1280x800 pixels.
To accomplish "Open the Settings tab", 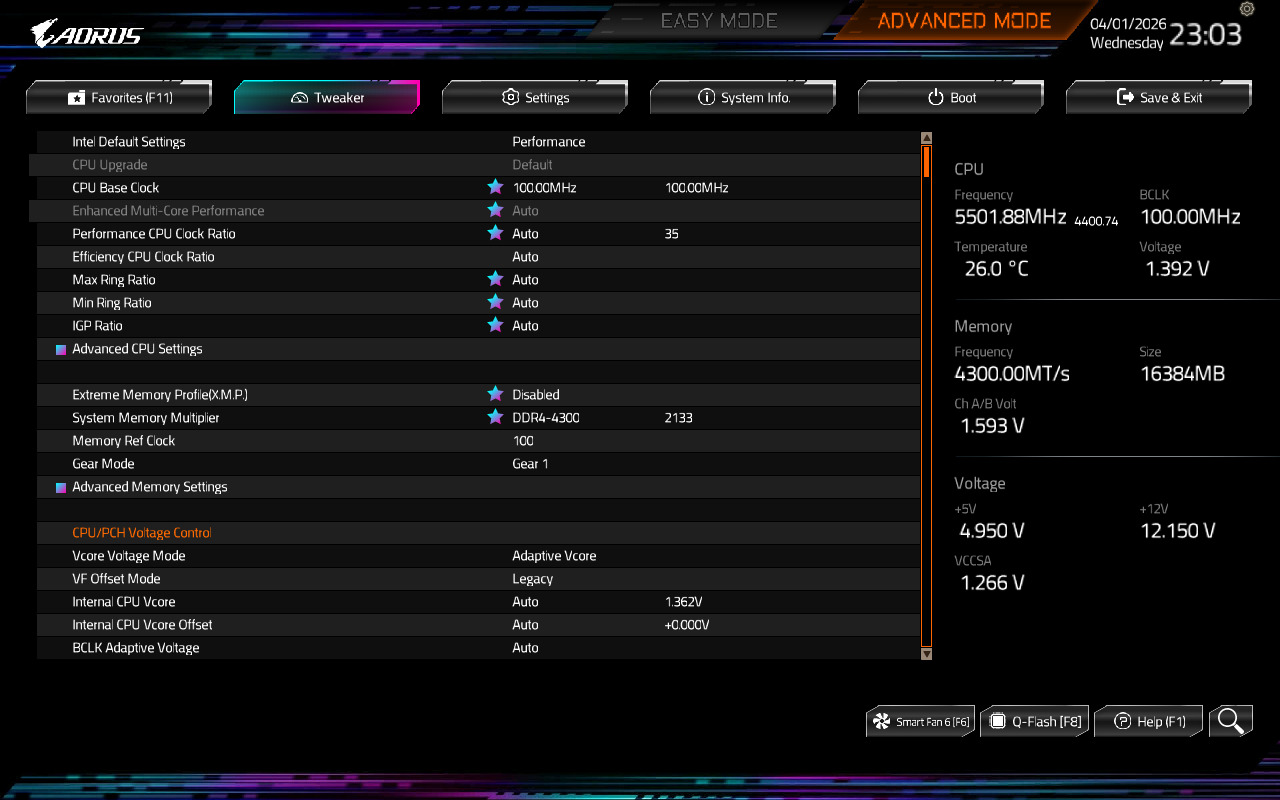I will (535, 97).
